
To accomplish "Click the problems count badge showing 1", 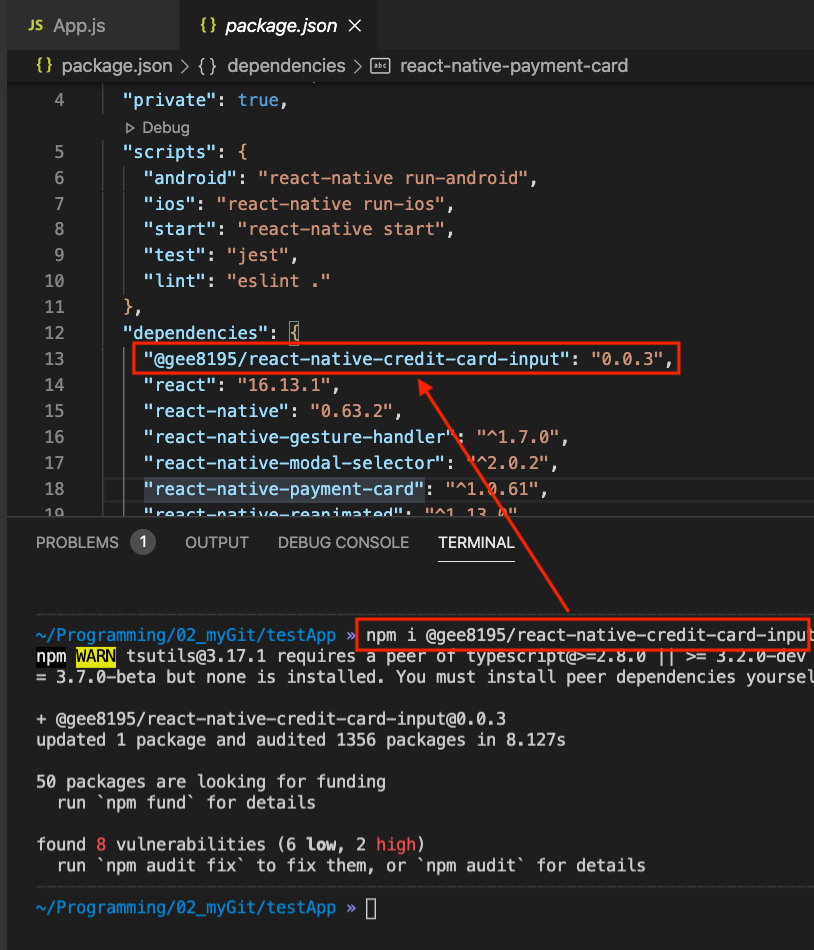I will click(143, 542).
